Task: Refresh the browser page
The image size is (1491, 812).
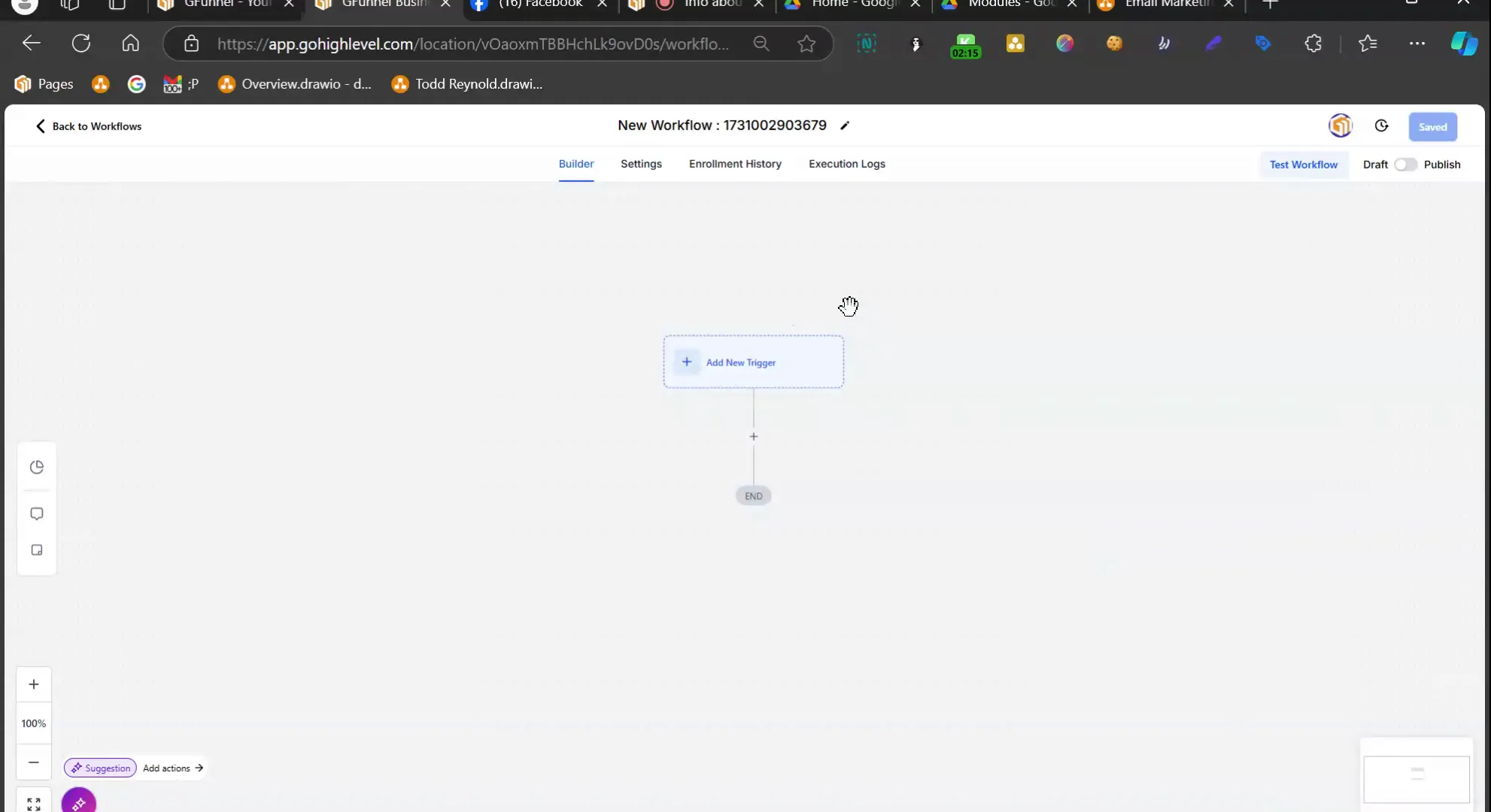Action: click(80, 44)
